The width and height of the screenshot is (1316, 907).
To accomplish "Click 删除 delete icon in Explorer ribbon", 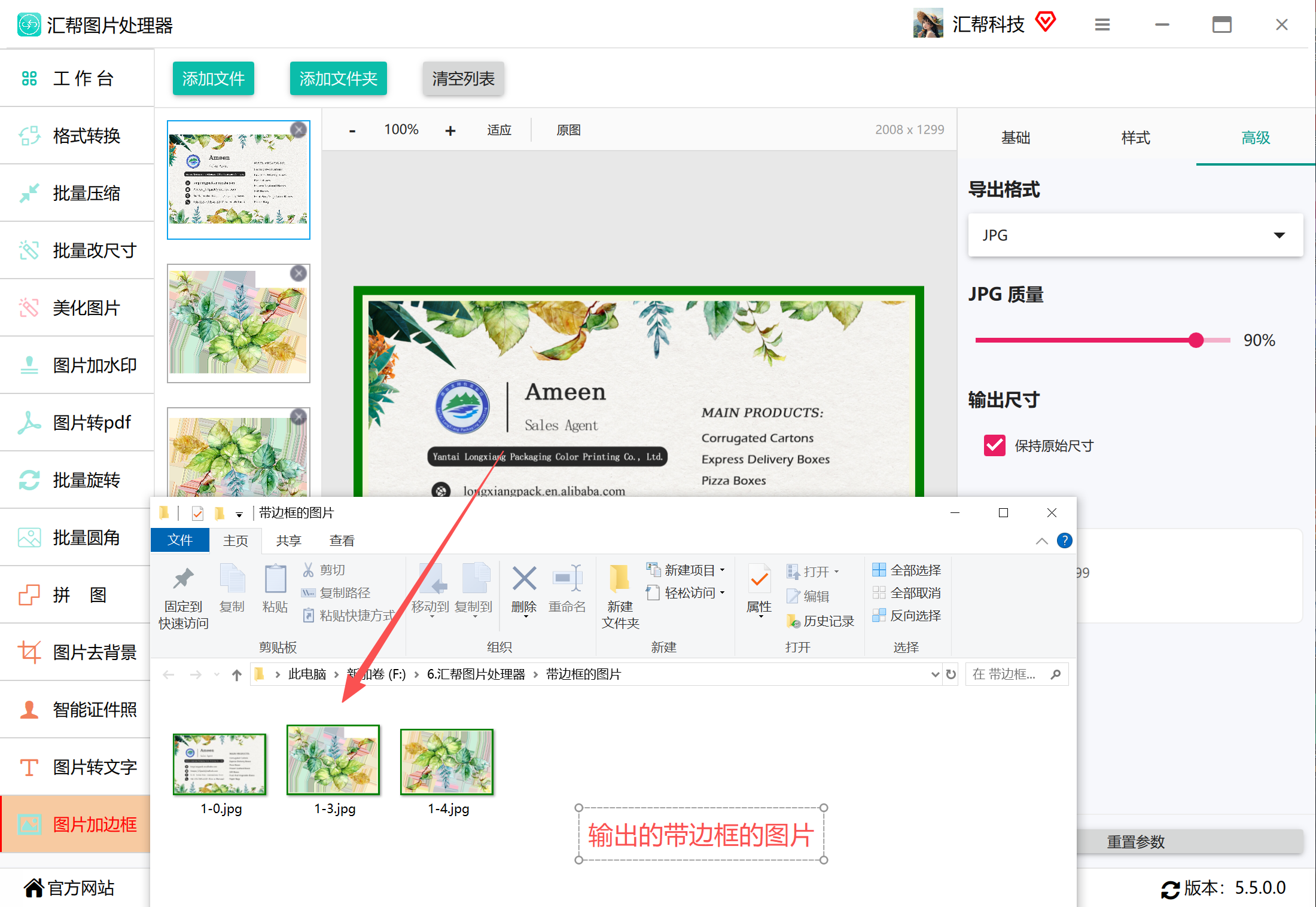I will [x=524, y=590].
